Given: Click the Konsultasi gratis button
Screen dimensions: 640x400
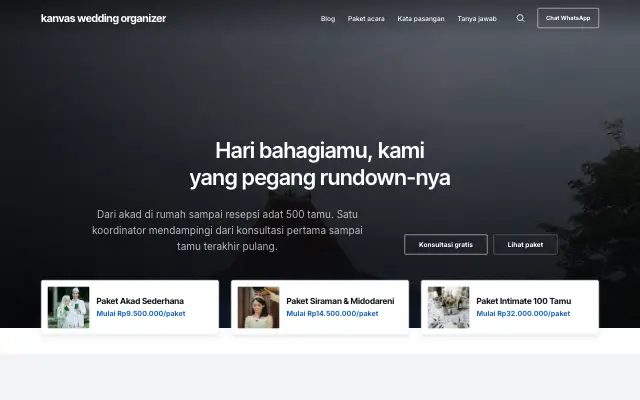Looking at the screenshot, I should [446, 244].
